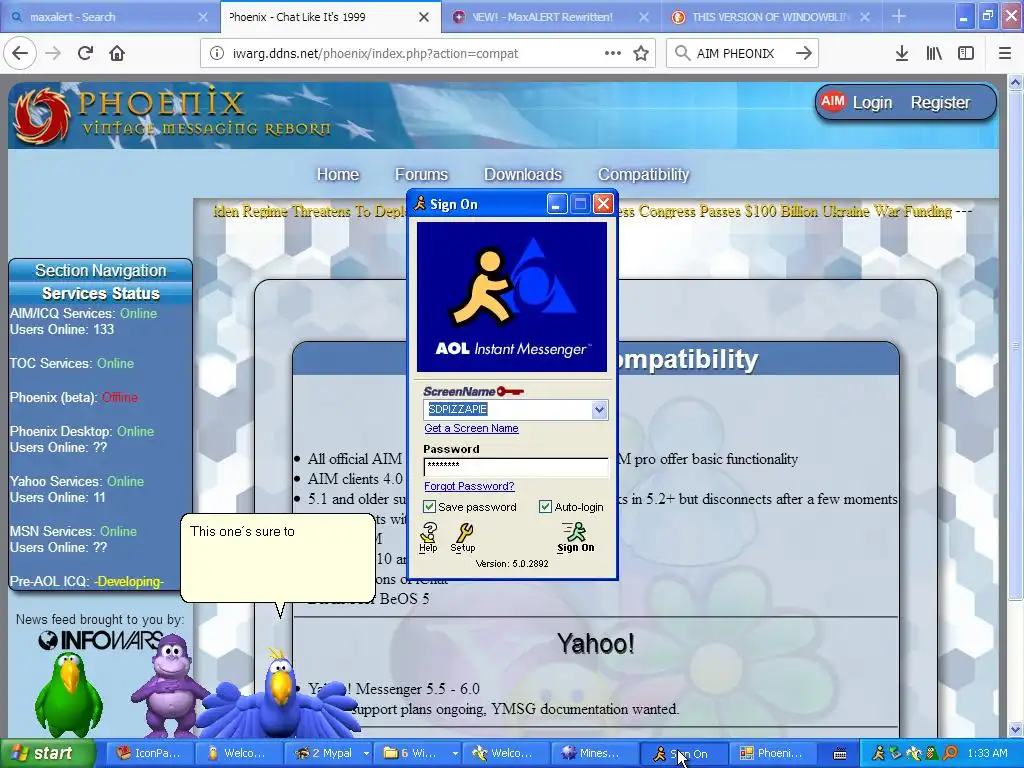Viewport: 1024px width, 768px height.
Task: Open the Forums menu item
Action: (x=421, y=174)
